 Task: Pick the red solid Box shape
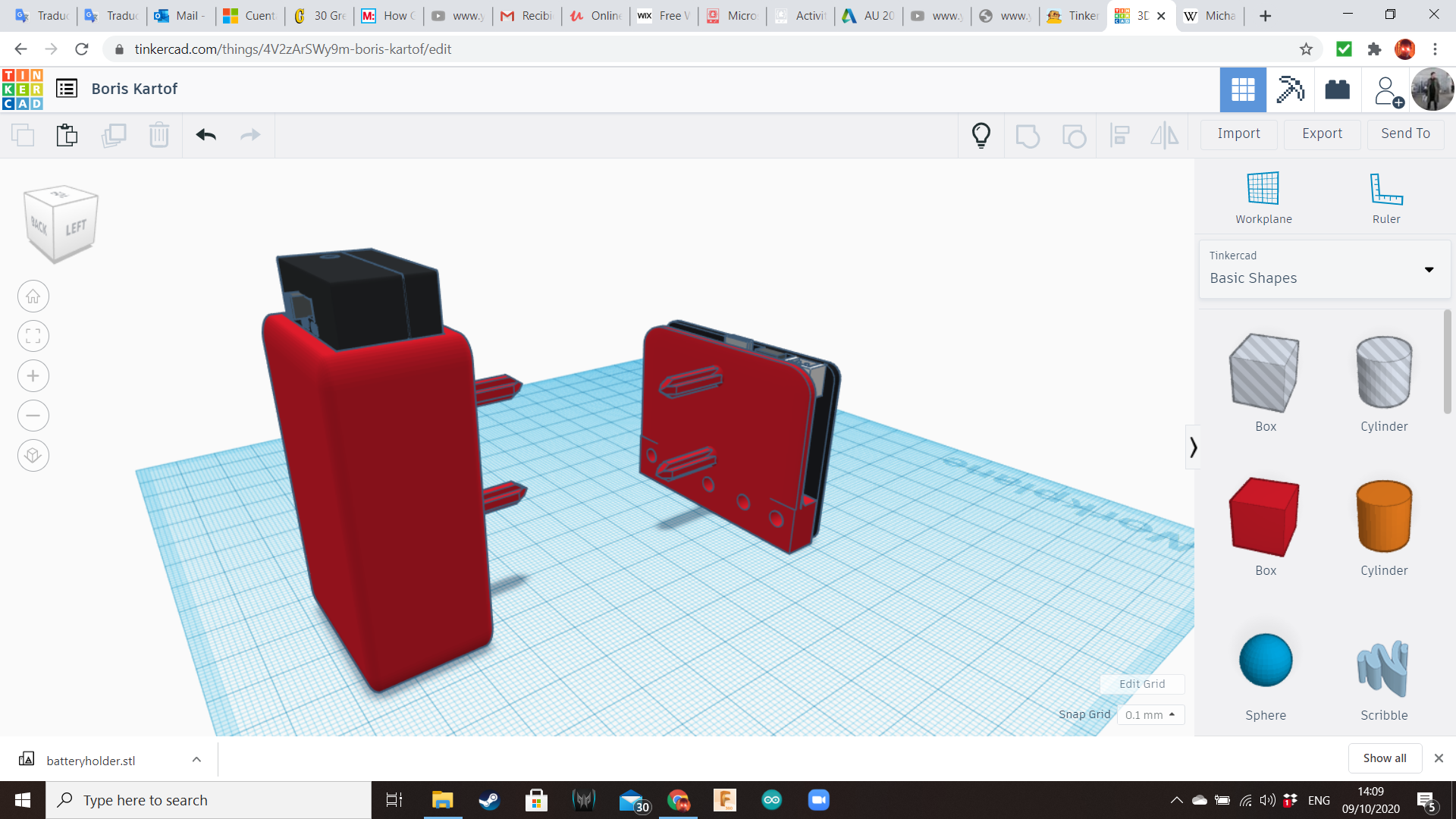pyautogui.click(x=1265, y=517)
